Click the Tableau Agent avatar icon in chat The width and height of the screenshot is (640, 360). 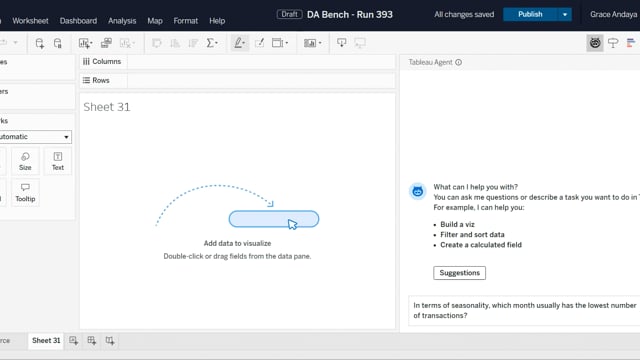click(418, 191)
